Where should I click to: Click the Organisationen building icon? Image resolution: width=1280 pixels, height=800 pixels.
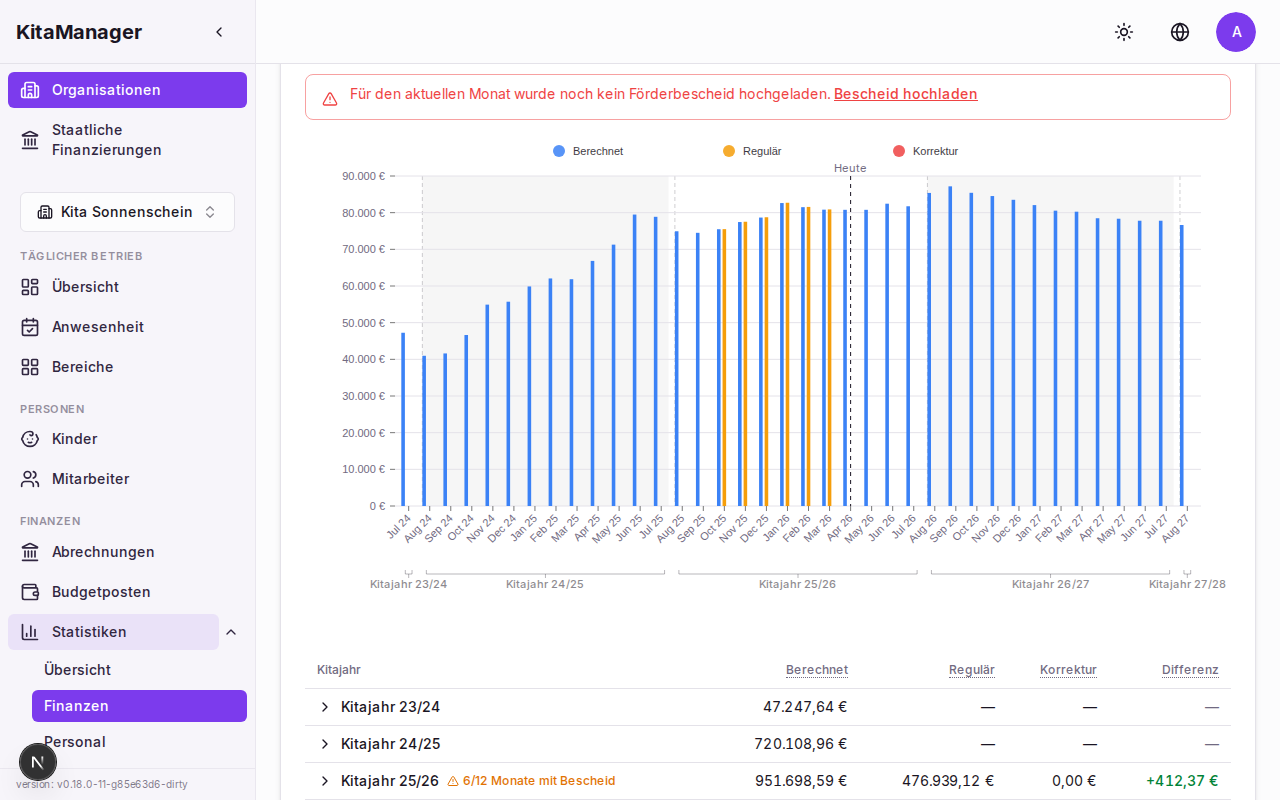click(x=30, y=90)
